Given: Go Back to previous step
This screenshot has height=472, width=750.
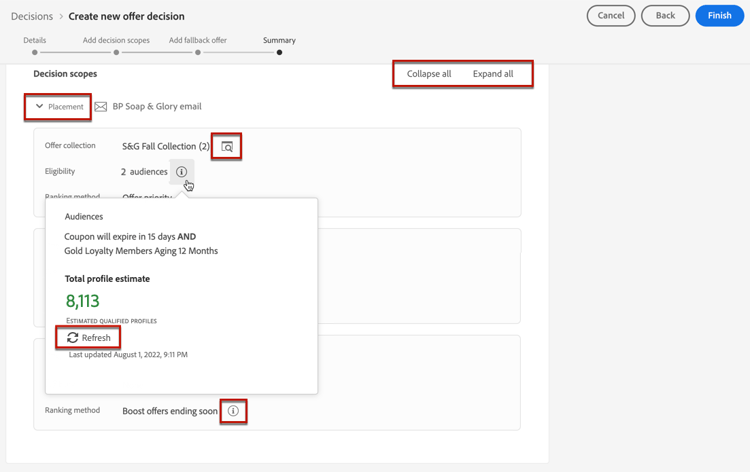Looking at the screenshot, I should click(665, 16).
